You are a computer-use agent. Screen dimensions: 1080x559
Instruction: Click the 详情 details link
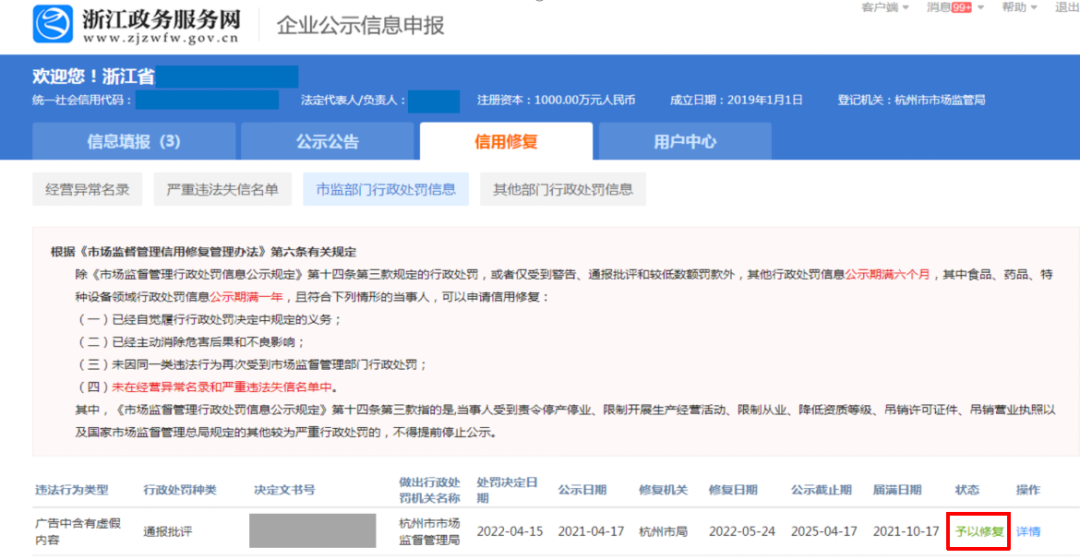1028,531
